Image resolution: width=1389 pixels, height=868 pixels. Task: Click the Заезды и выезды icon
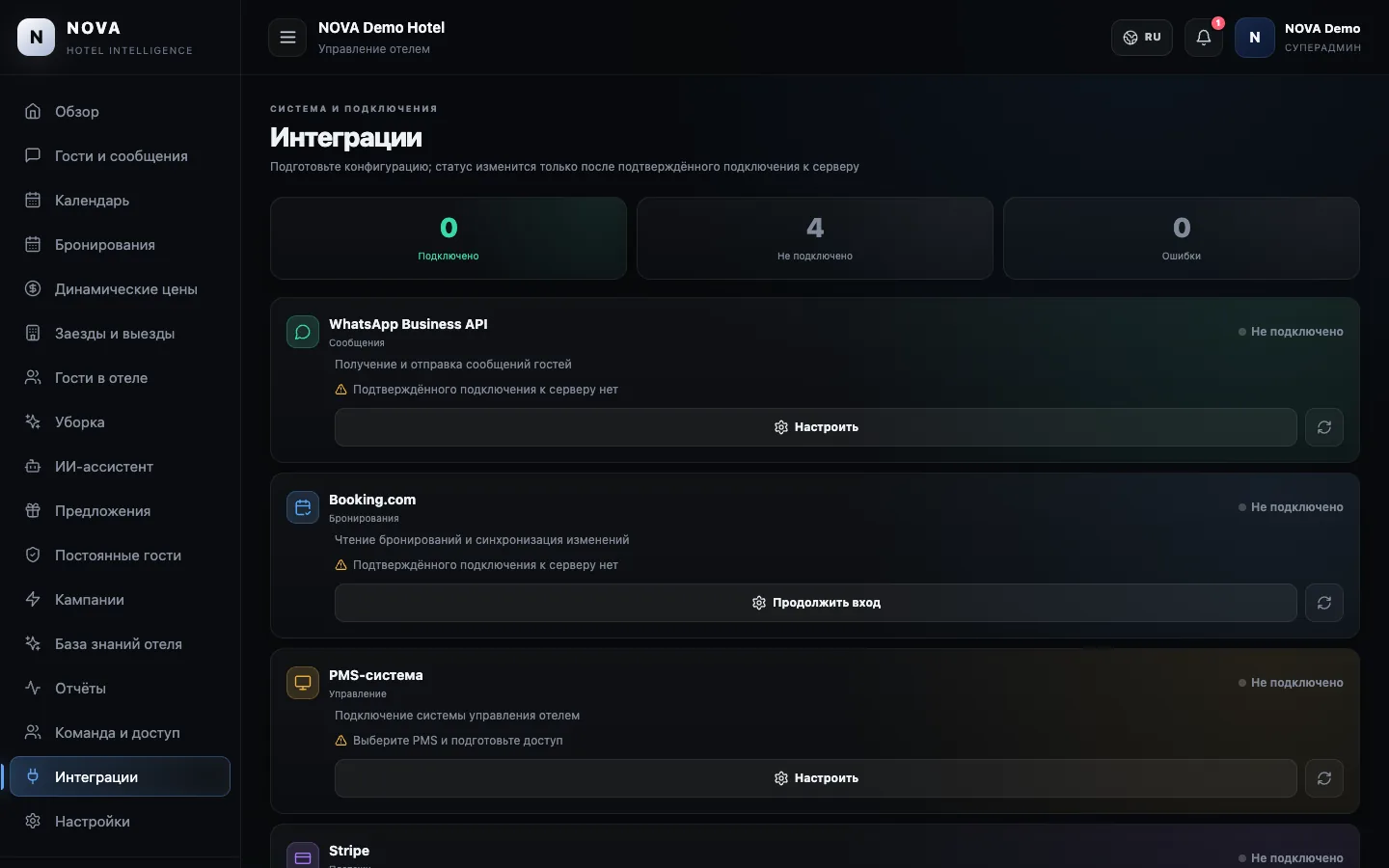click(33, 333)
